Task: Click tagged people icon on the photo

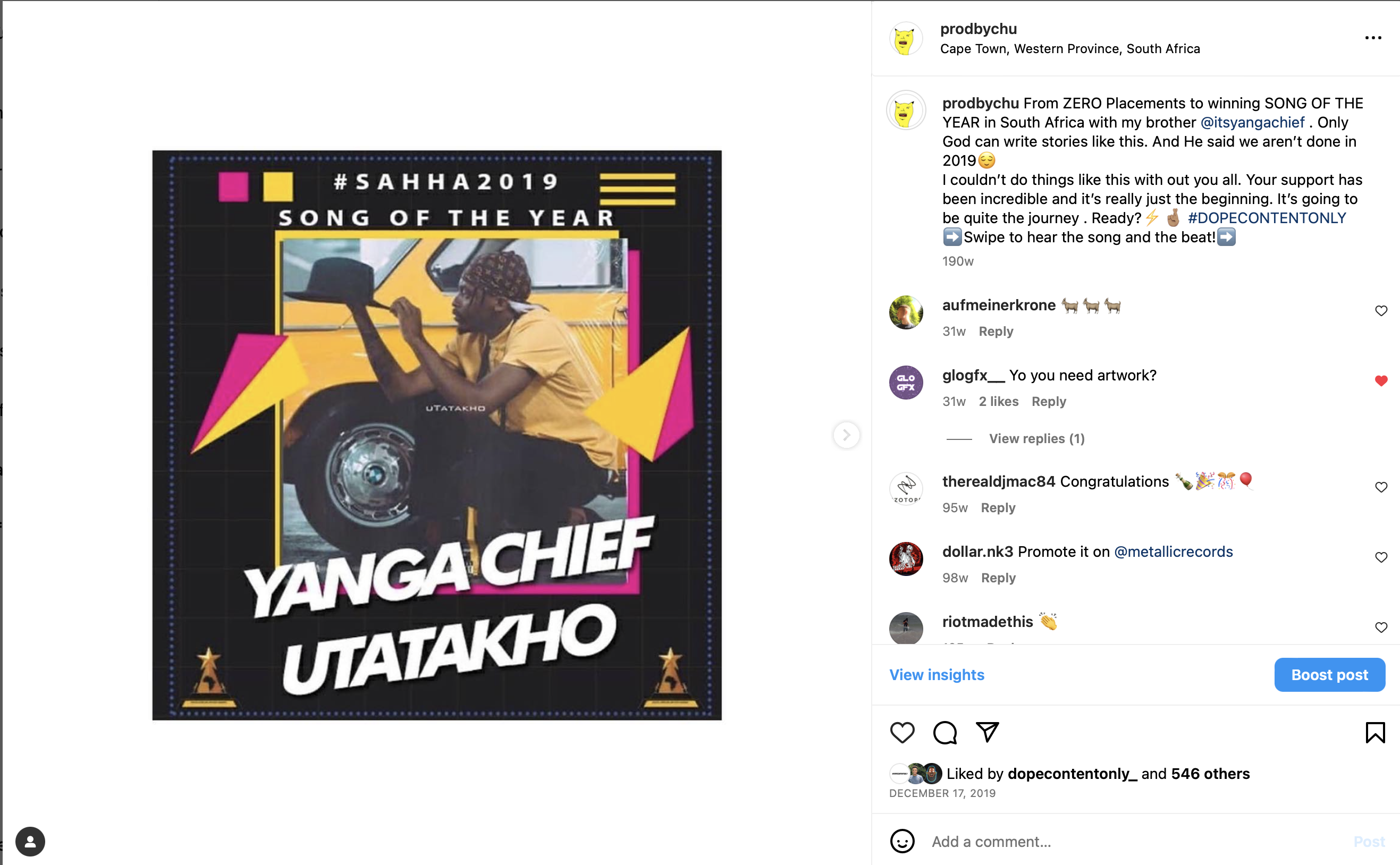Action: tap(30, 841)
